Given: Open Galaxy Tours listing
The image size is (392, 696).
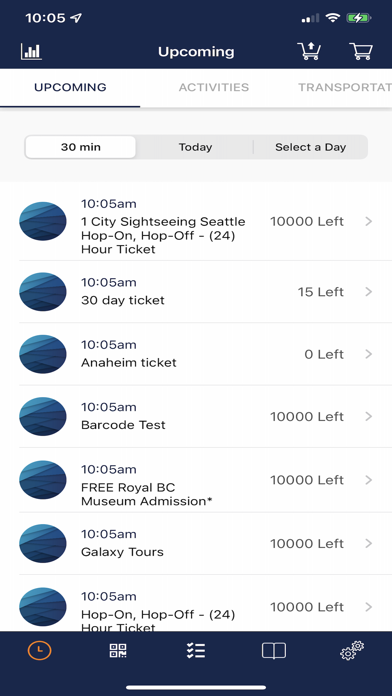Looking at the screenshot, I should coord(196,543).
